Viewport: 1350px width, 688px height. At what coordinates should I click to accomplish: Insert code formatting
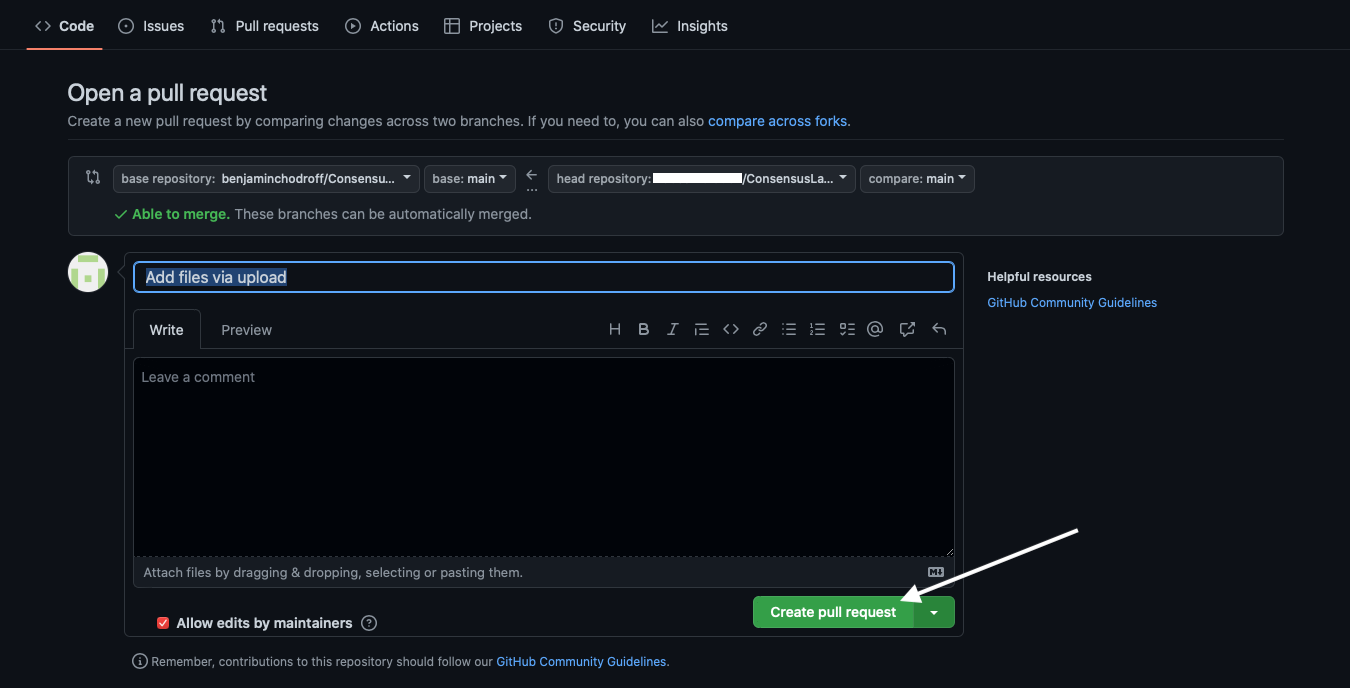pyautogui.click(x=731, y=329)
